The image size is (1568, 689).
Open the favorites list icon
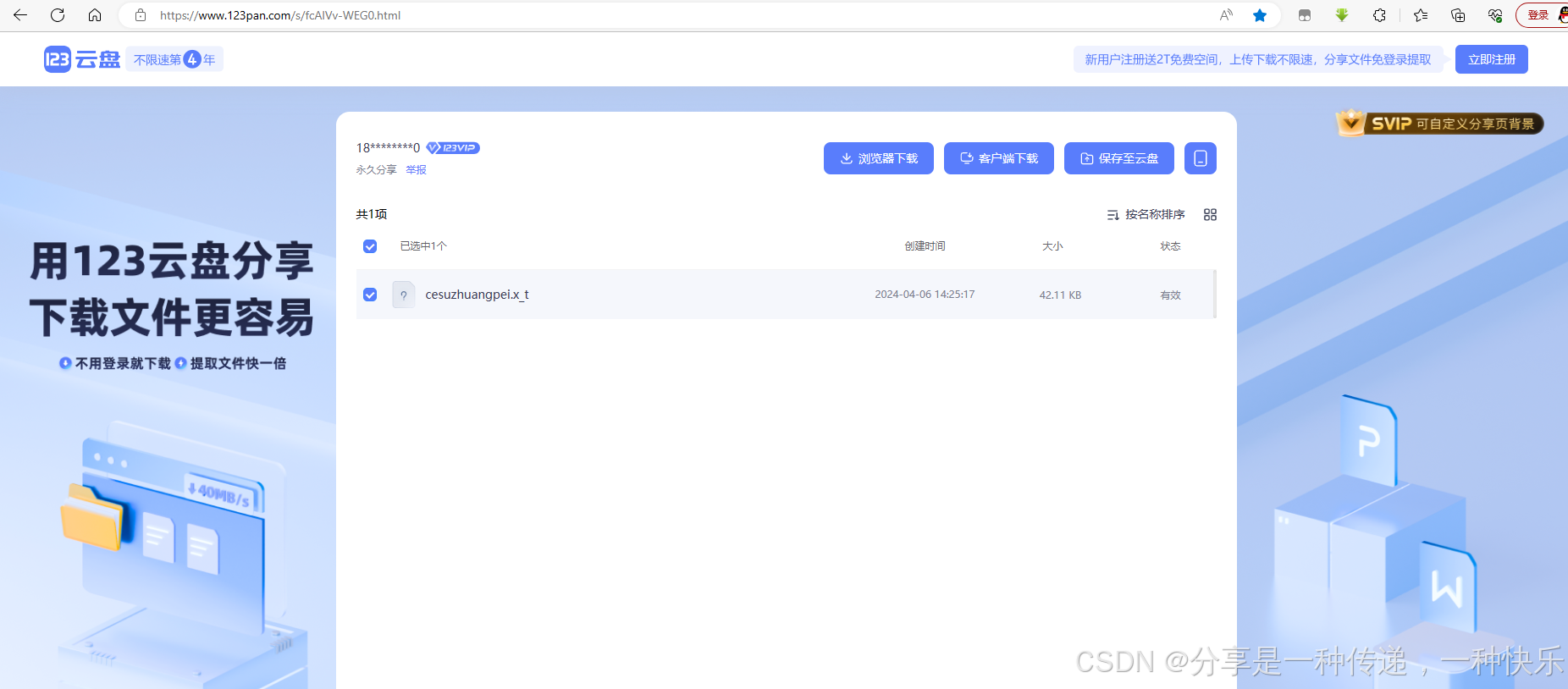tap(1421, 15)
